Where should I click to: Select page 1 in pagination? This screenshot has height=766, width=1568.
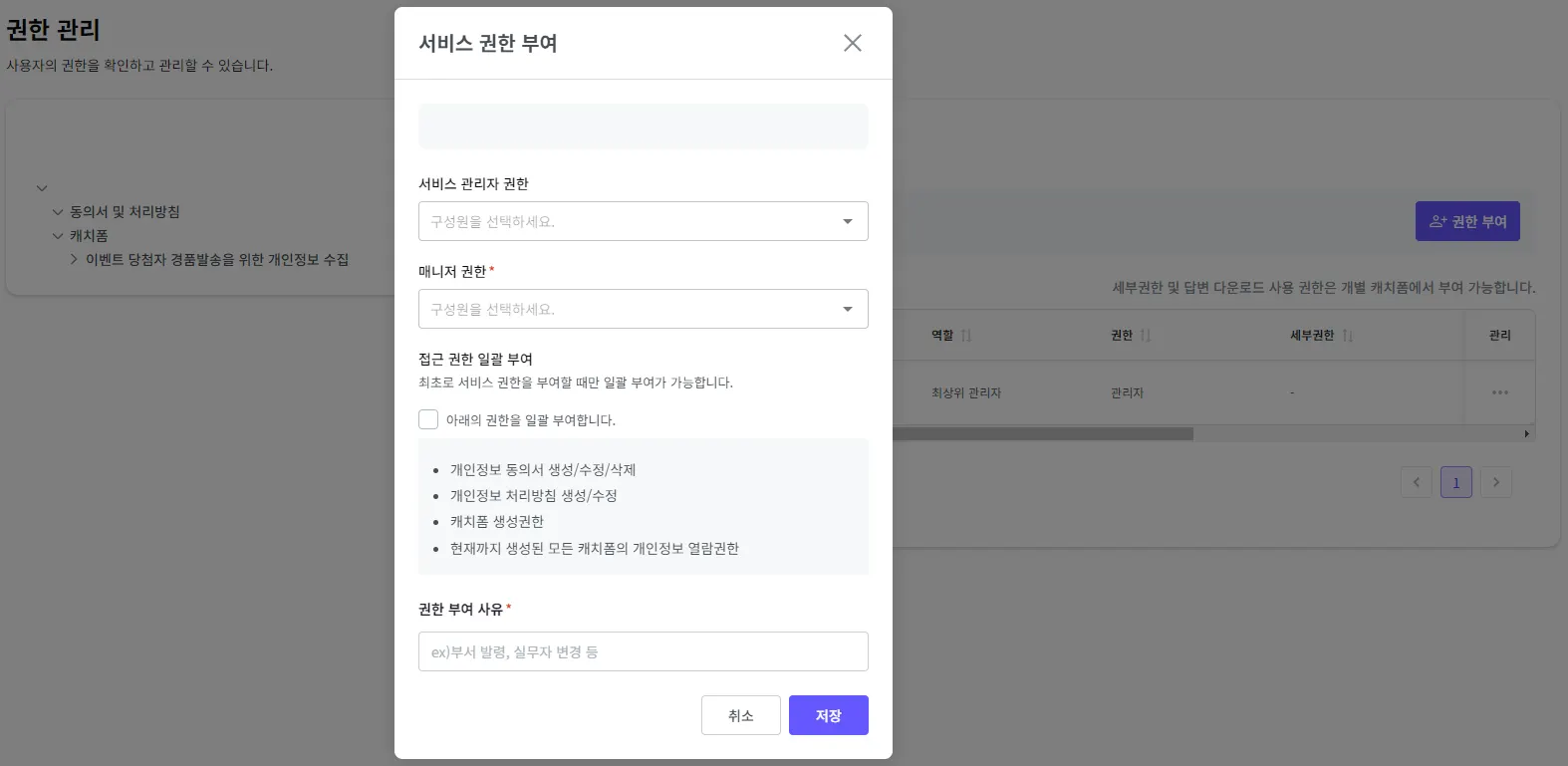pyautogui.click(x=1455, y=482)
